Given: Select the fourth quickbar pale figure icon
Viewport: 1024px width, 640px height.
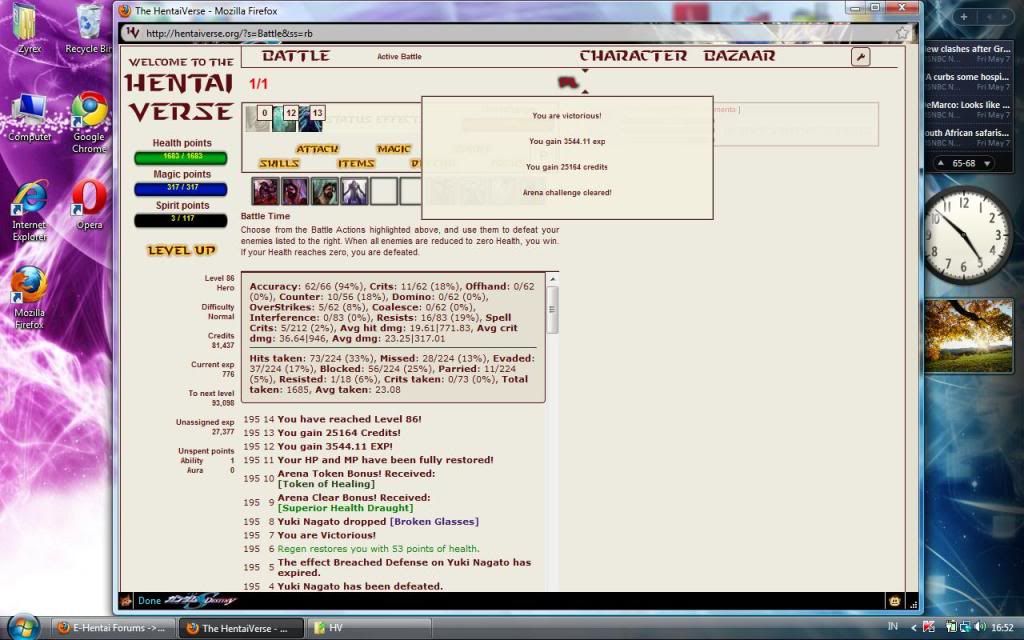Looking at the screenshot, I should coord(355,192).
